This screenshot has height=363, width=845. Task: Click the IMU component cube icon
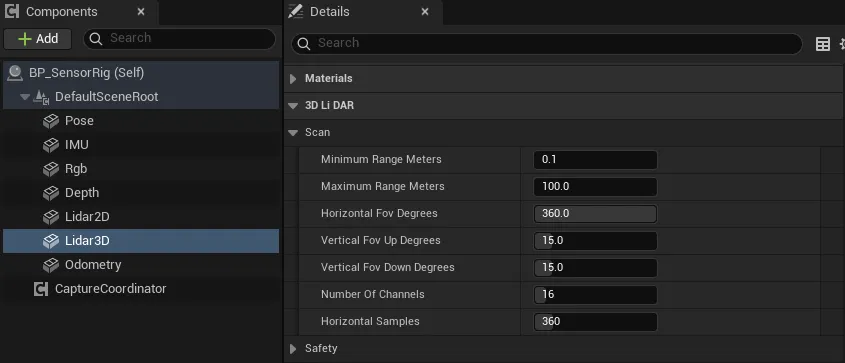click(51, 145)
